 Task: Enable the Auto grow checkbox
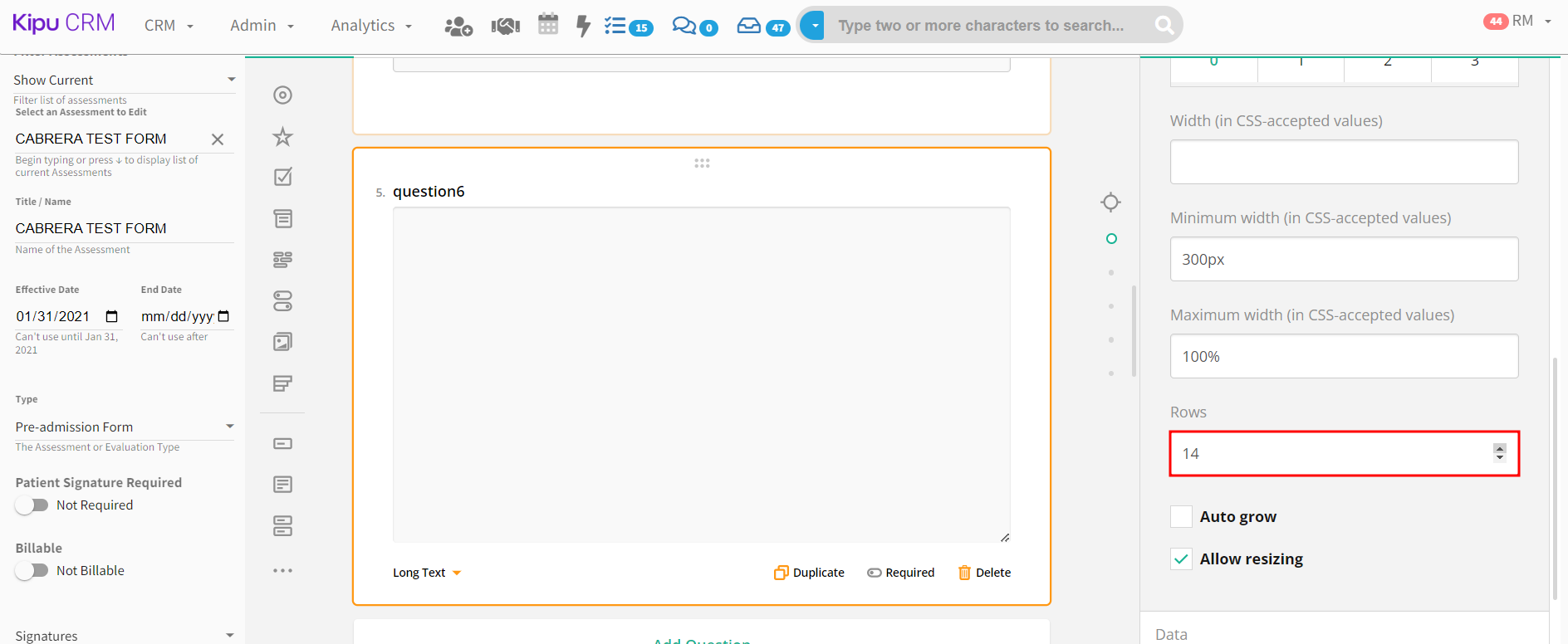pyautogui.click(x=1181, y=517)
